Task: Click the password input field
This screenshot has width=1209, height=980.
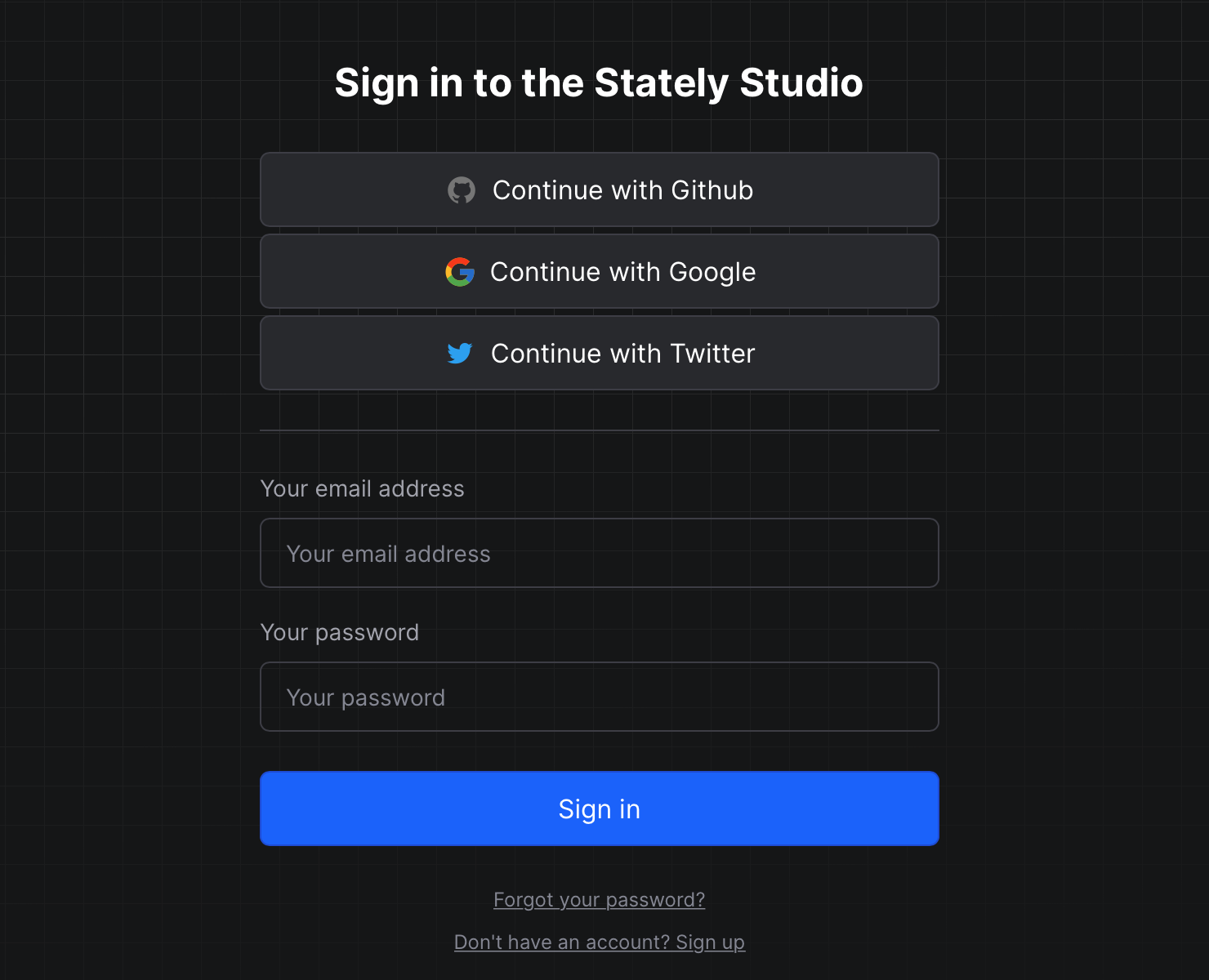Action: 599,697
